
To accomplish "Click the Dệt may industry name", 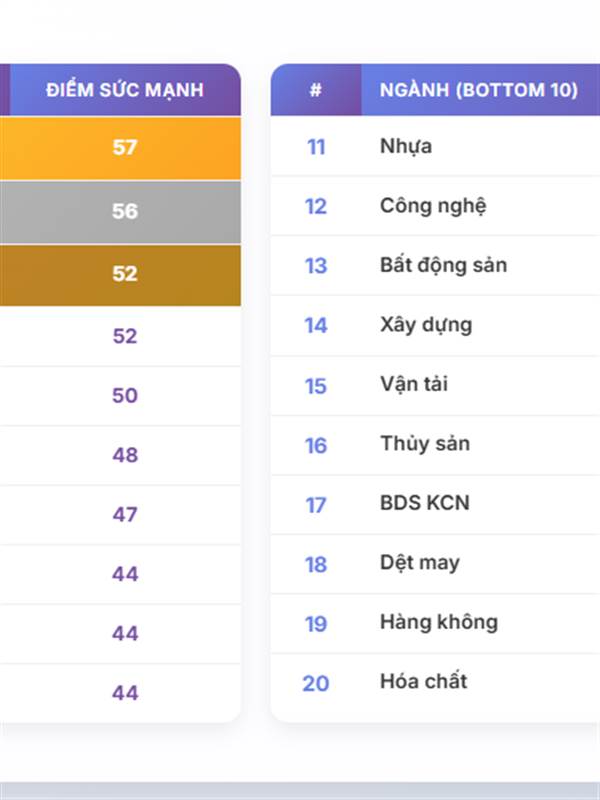I will 420,563.
